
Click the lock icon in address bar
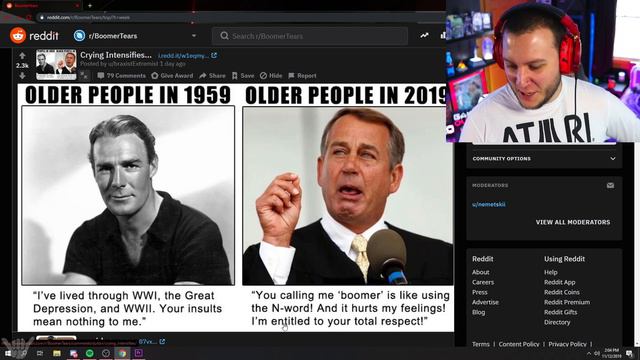pyautogui.click(x=42, y=18)
